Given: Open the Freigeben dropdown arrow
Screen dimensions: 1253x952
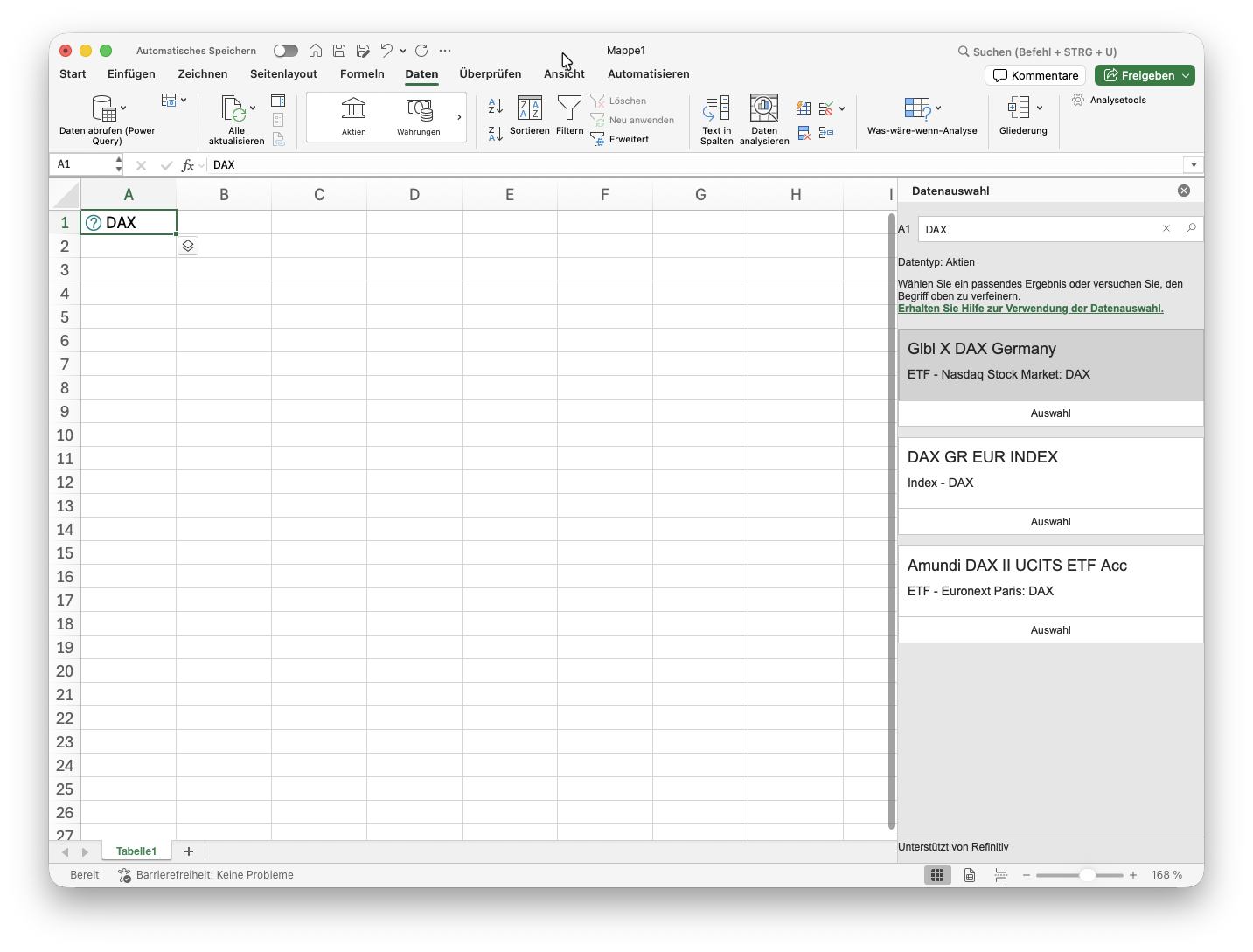Looking at the screenshot, I should (1187, 76).
